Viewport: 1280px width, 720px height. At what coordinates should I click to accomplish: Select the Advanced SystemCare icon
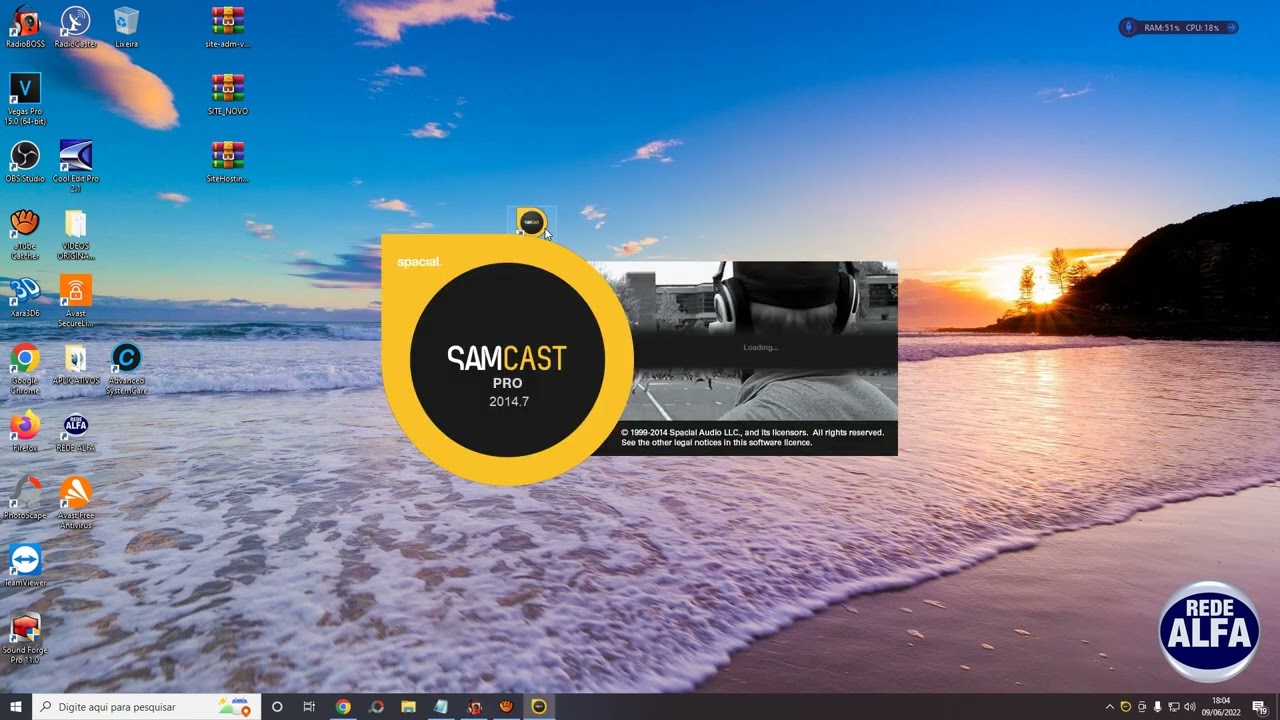tap(126, 368)
